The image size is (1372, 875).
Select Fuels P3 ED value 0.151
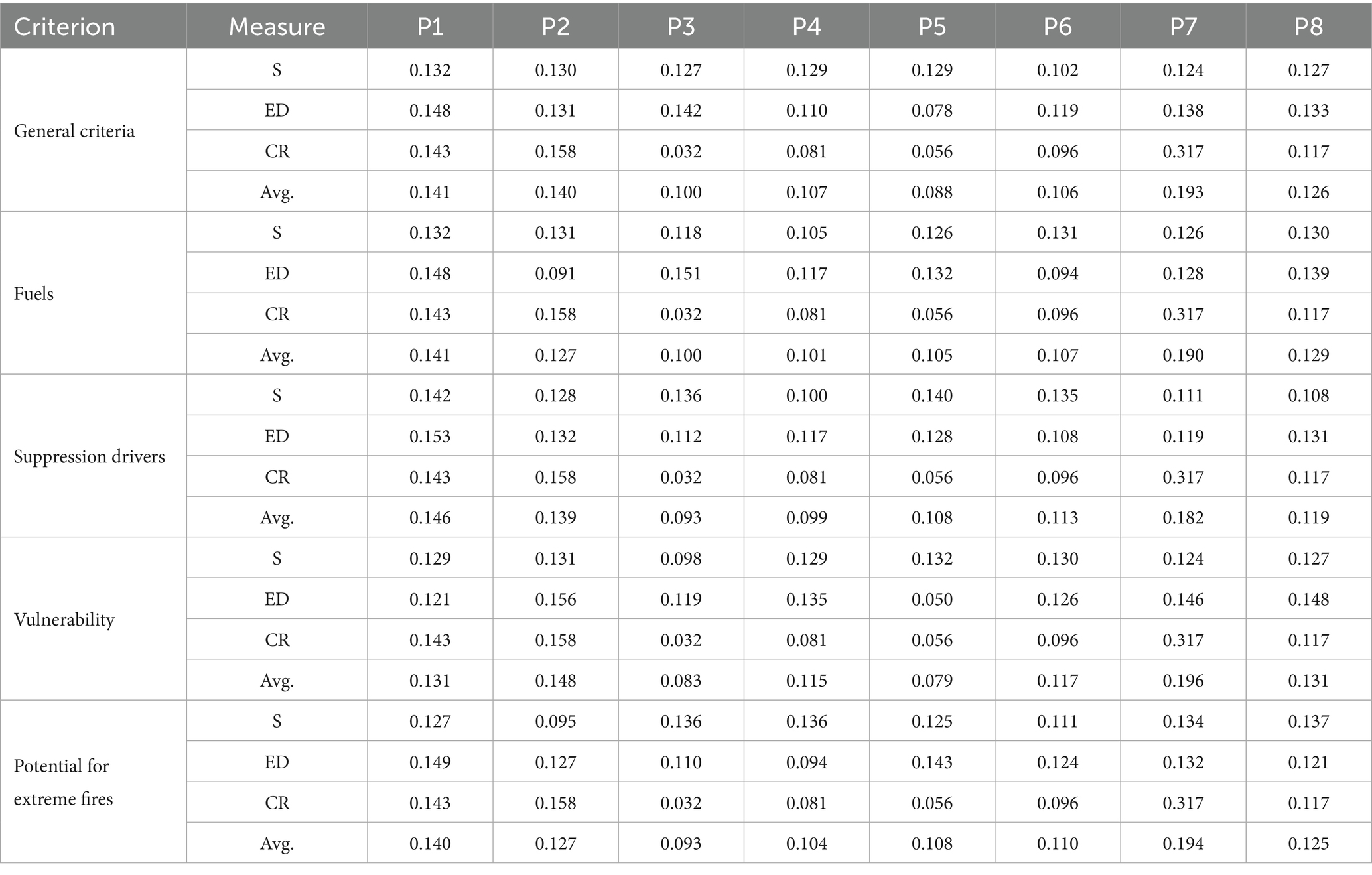click(681, 273)
